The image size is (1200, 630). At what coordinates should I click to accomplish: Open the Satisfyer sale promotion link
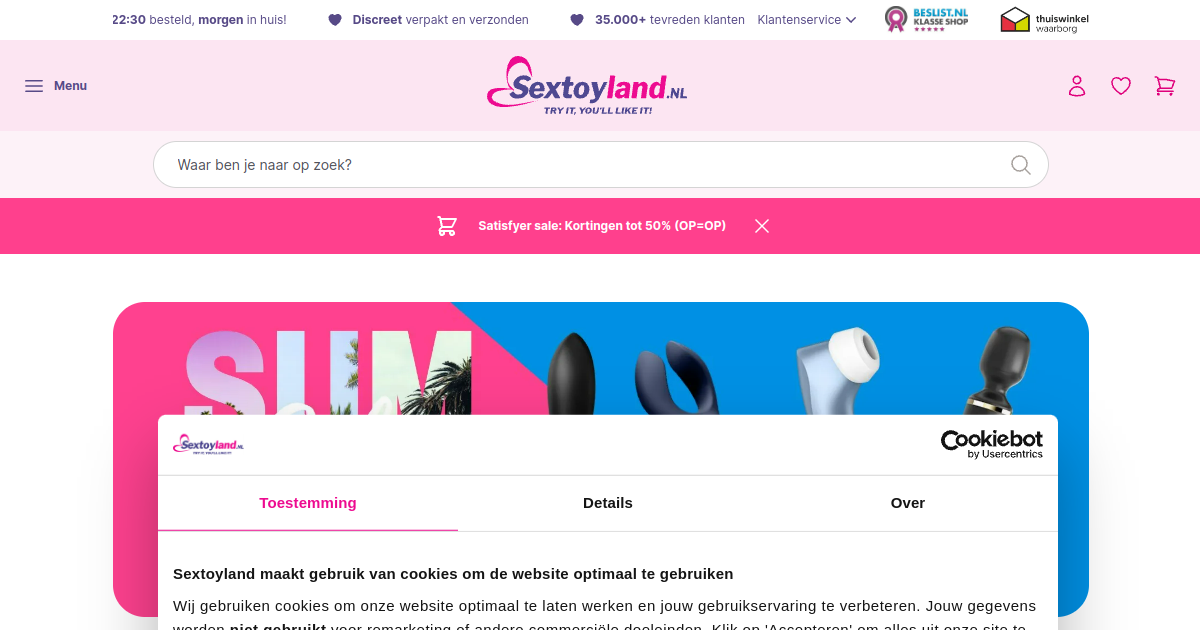pos(602,226)
